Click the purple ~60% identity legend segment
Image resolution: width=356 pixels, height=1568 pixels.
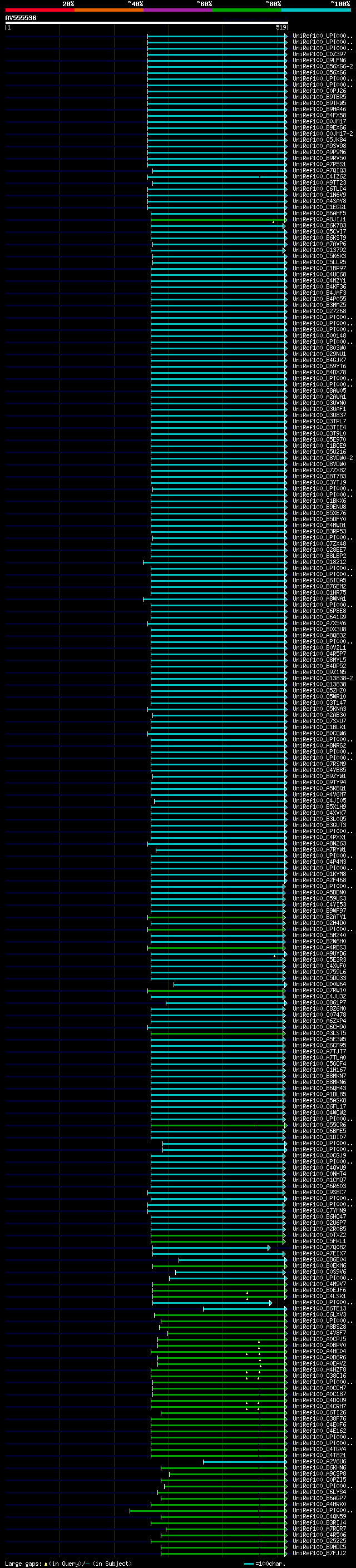179,10
